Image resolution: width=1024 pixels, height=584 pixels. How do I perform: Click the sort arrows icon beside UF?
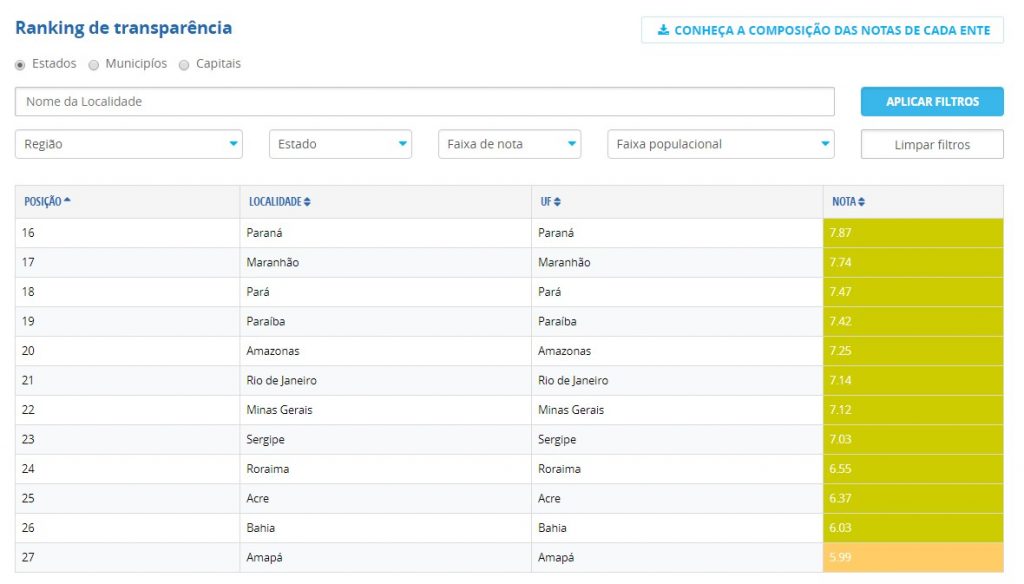[557, 202]
